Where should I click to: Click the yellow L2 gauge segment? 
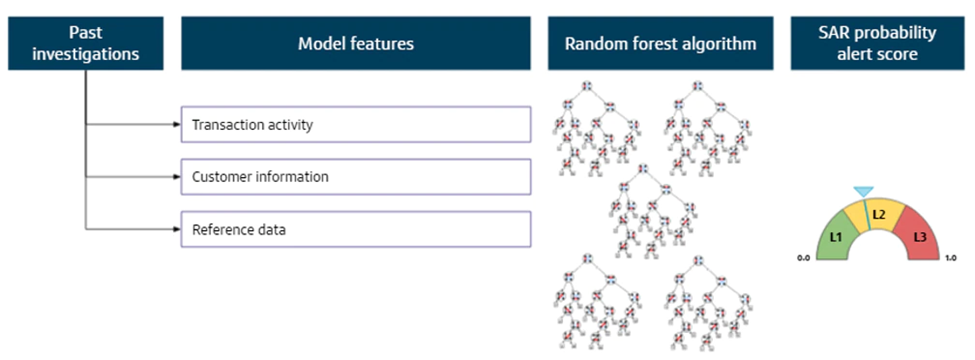(x=878, y=215)
